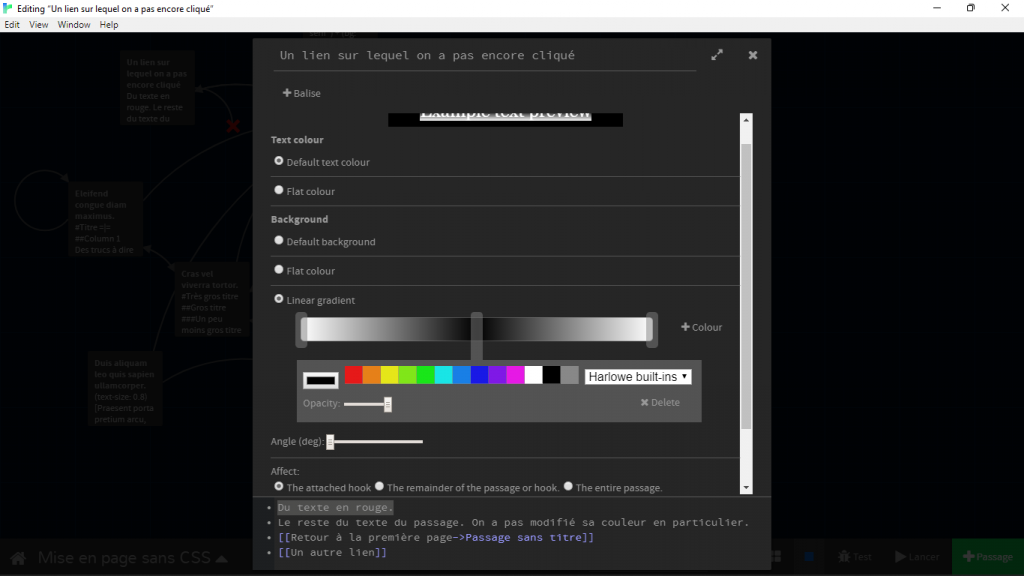The width and height of the screenshot is (1024, 576).
Task: Pick the yellow colour swatch
Action: coord(389,375)
